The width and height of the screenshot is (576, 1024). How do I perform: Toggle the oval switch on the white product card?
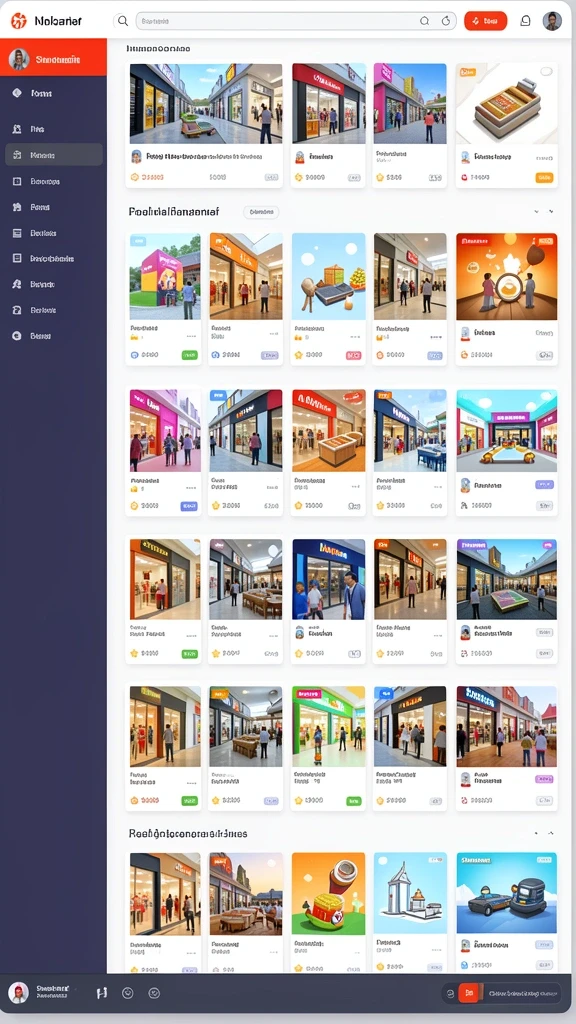coord(546,72)
